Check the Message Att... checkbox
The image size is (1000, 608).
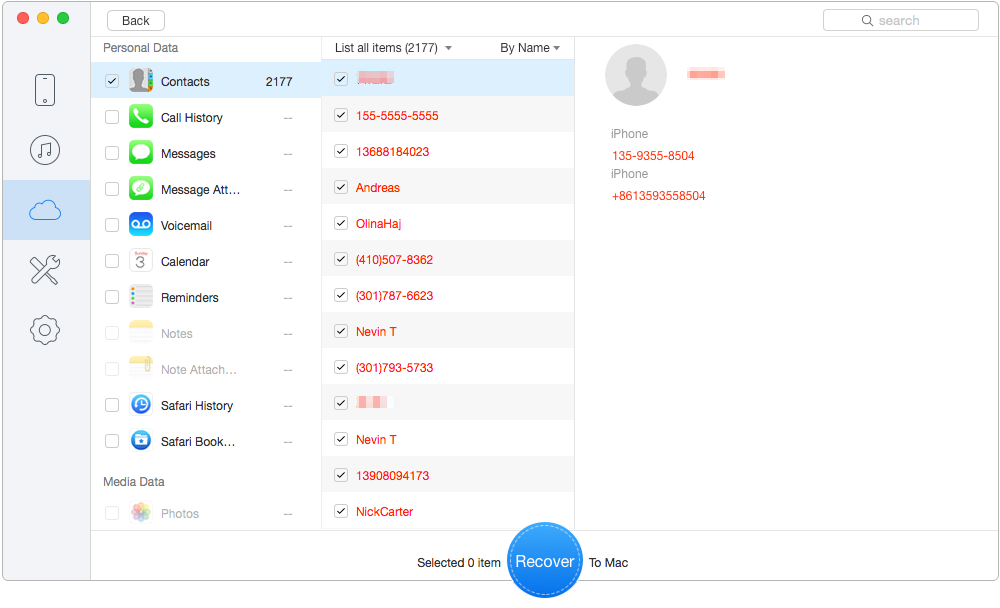coord(112,189)
